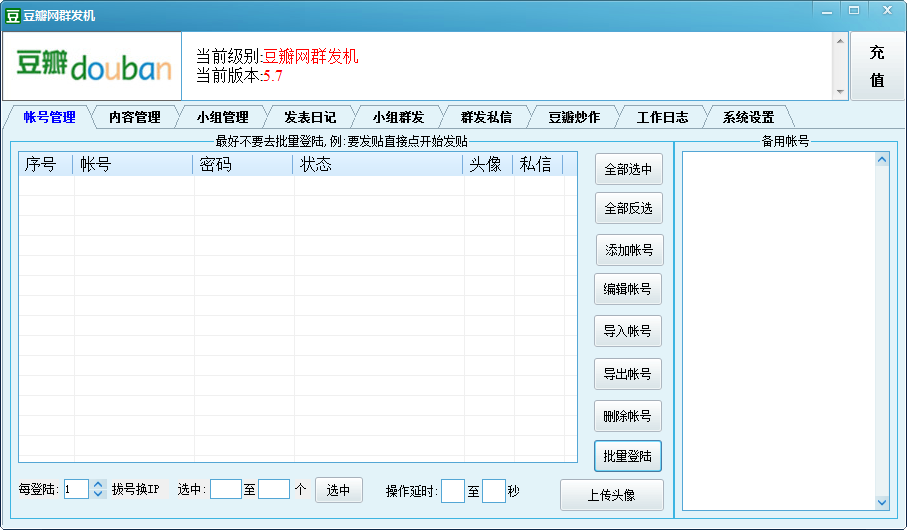The width and height of the screenshot is (907, 530).
Task: Click the 充值 recharge button
Action: (x=877, y=66)
